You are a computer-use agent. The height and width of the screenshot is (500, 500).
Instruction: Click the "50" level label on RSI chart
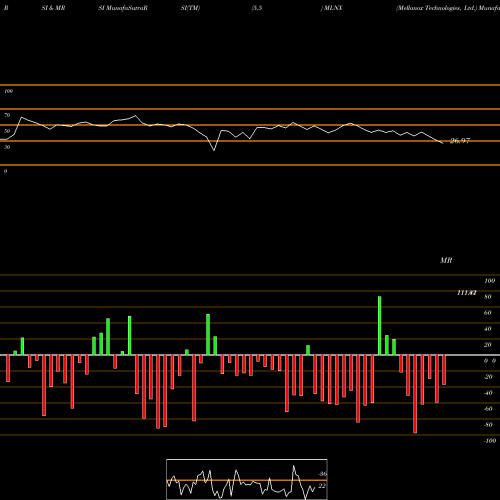point(7,131)
